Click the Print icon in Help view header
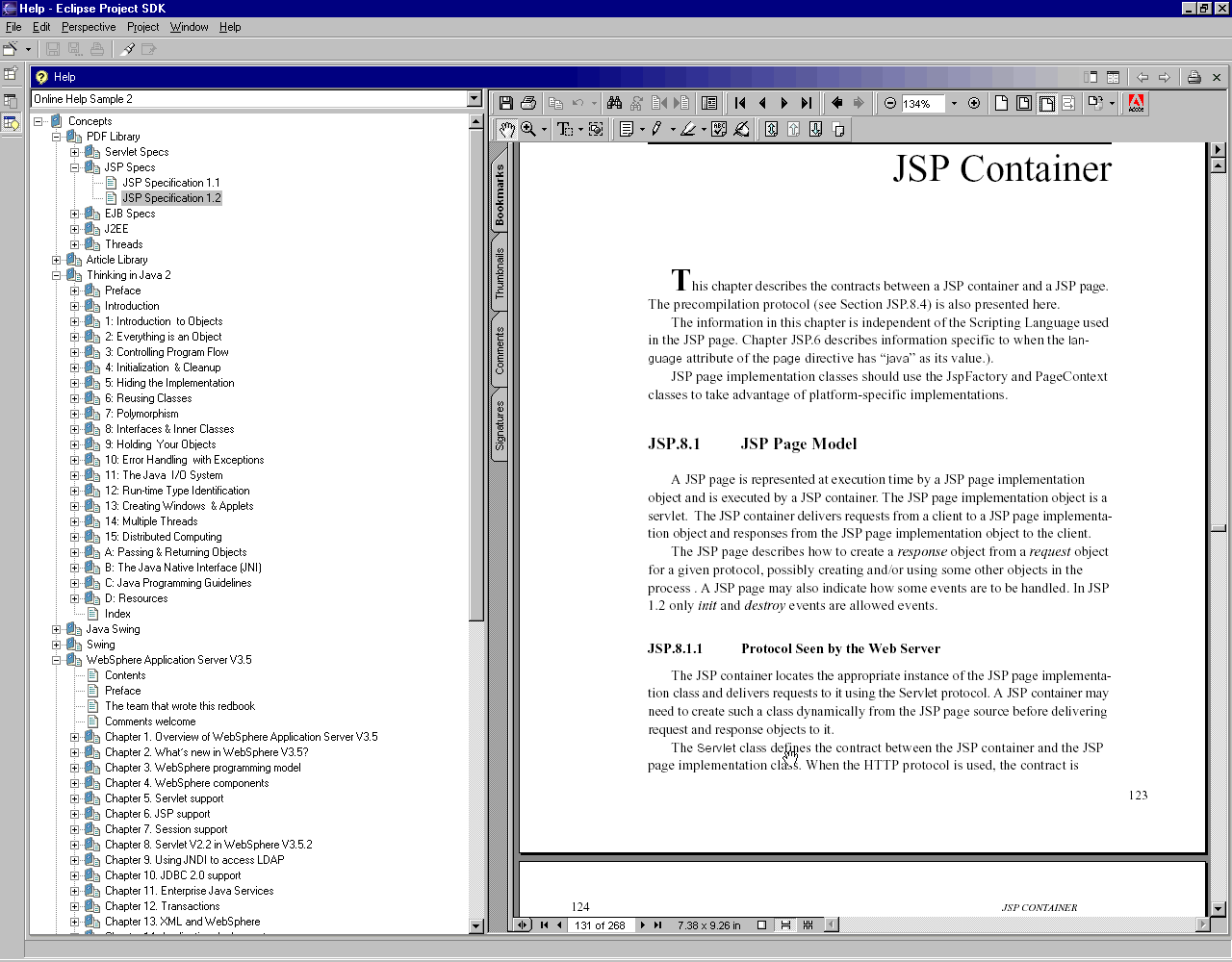Viewport: 1232px width, 962px height. pos(1193,77)
